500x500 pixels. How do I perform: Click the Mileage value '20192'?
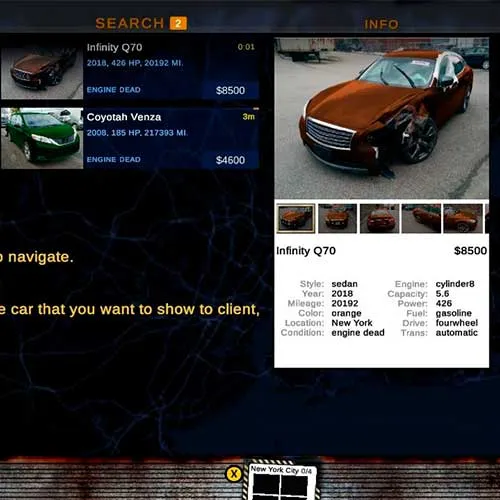point(345,303)
